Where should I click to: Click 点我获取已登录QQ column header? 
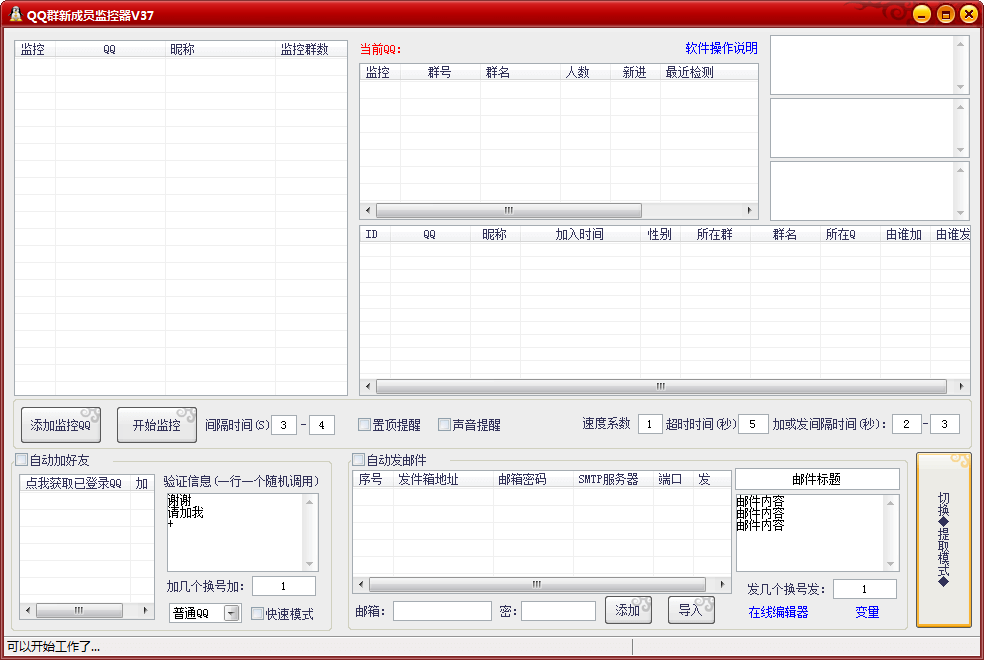point(74,483)
